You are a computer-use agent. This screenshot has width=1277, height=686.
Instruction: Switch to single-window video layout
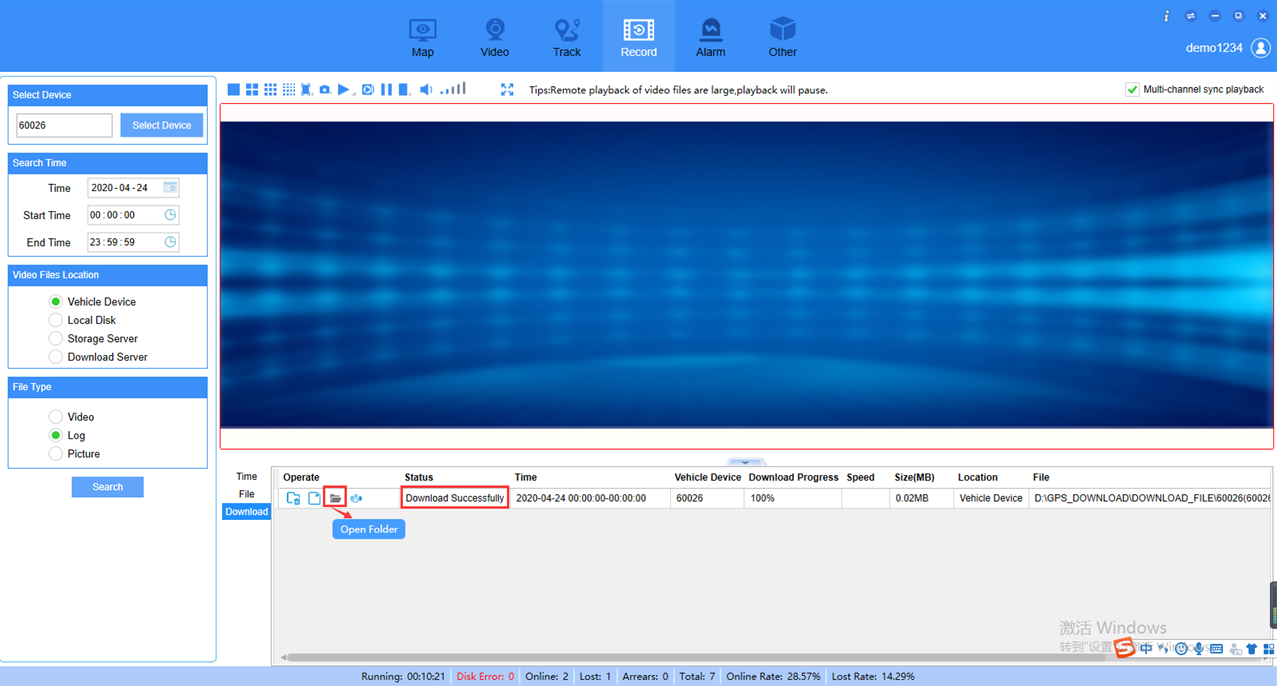click(233, 90)
